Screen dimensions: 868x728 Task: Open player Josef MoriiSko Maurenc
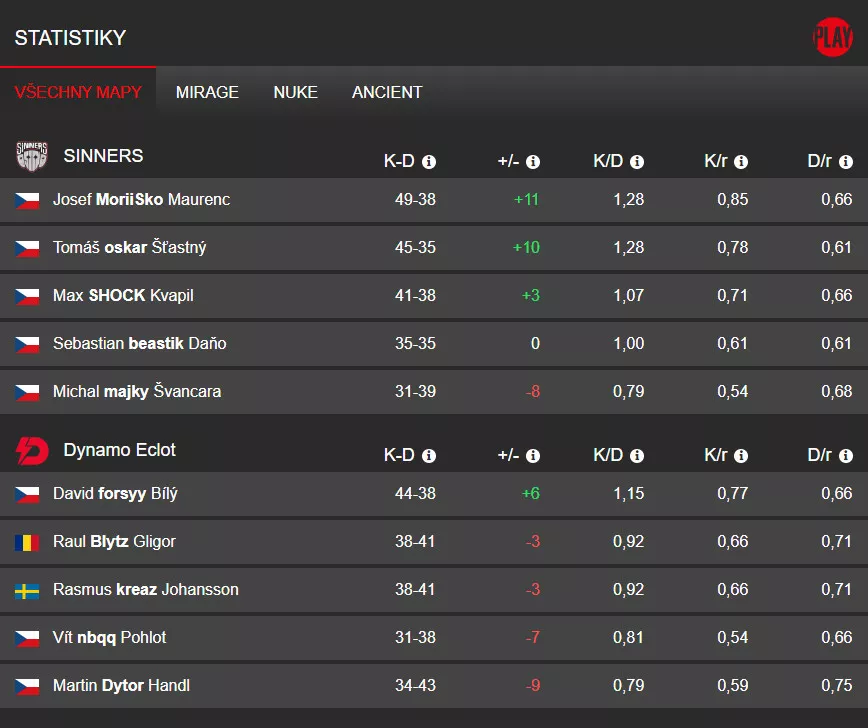pos(141,200)
